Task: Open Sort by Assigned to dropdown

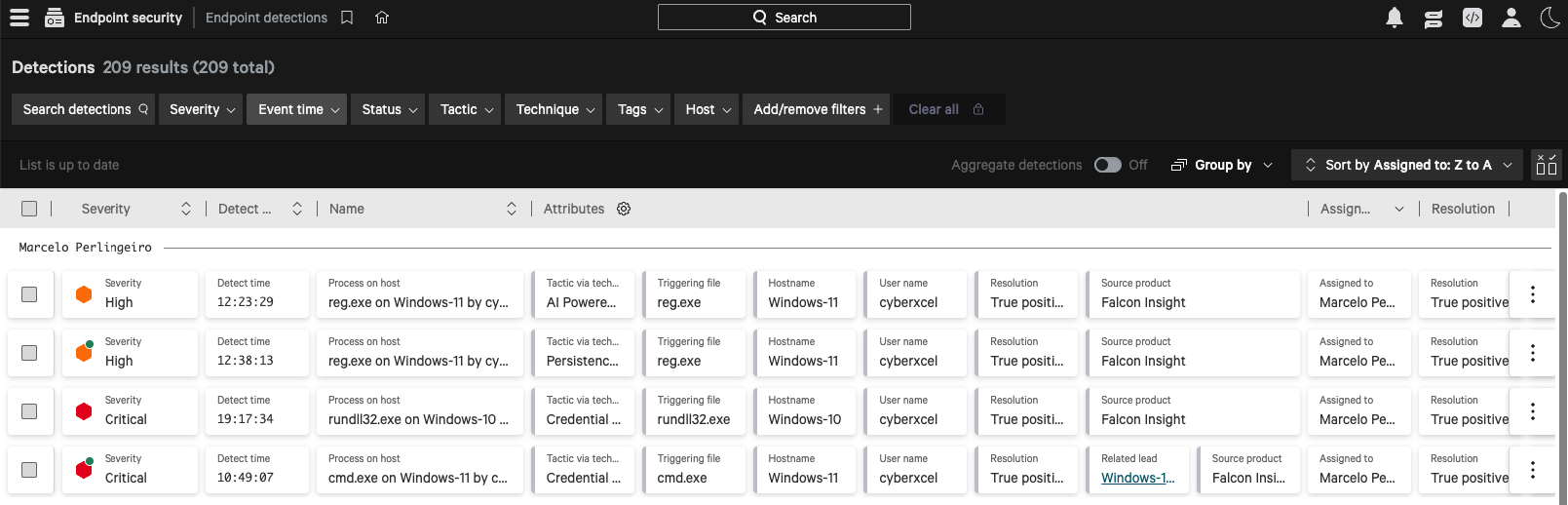Action: [1407, 165]
